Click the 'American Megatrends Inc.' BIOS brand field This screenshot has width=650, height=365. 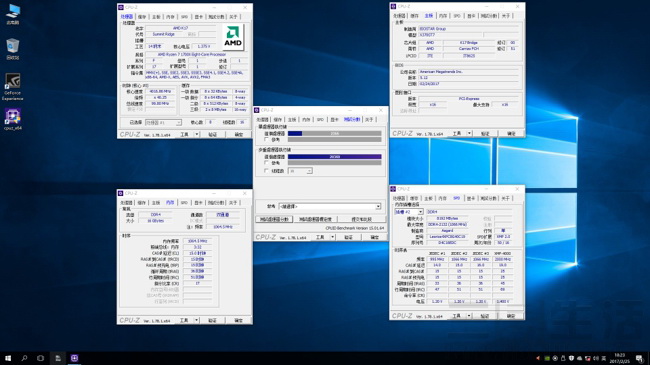[468, 72]
